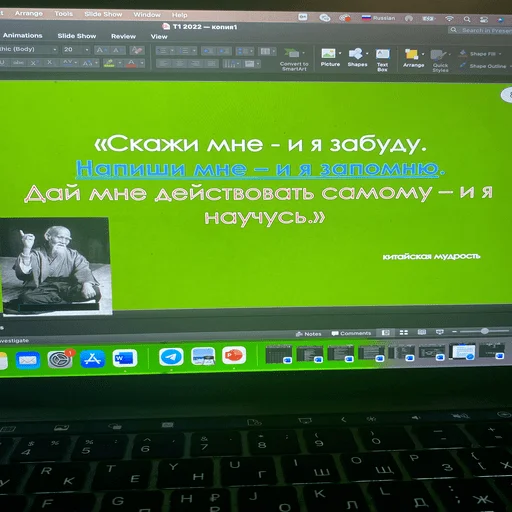Open the Window menu
Image resolution: width=512 pixels, height=512 pixels.
pyautogui.click(x=147, y=15)
